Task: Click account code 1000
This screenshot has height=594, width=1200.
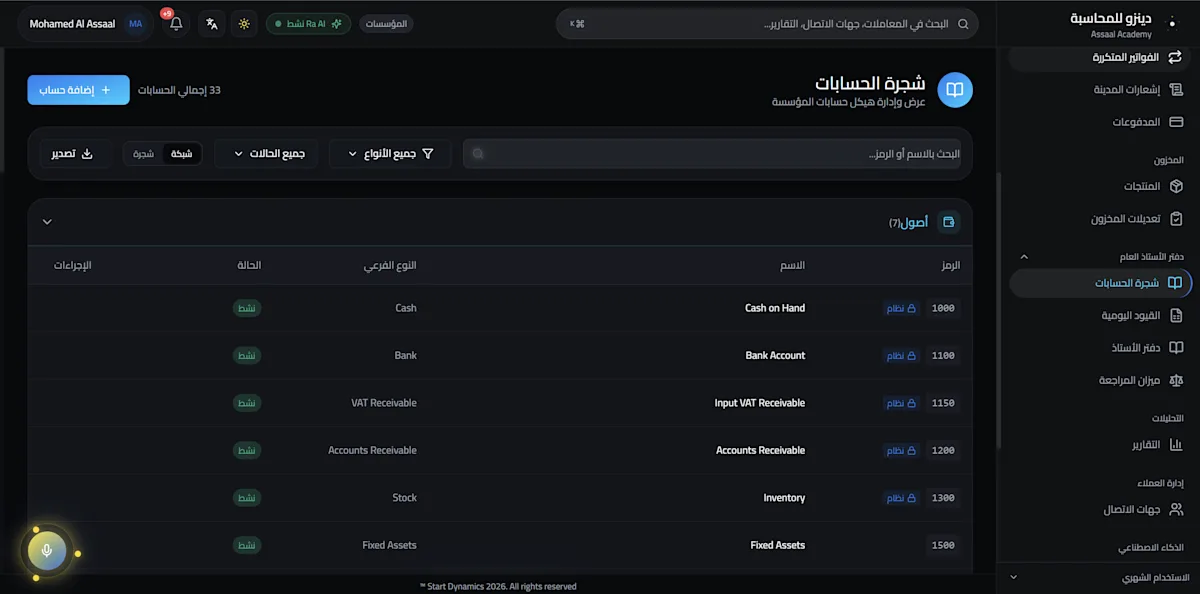Action: (943, 308)
